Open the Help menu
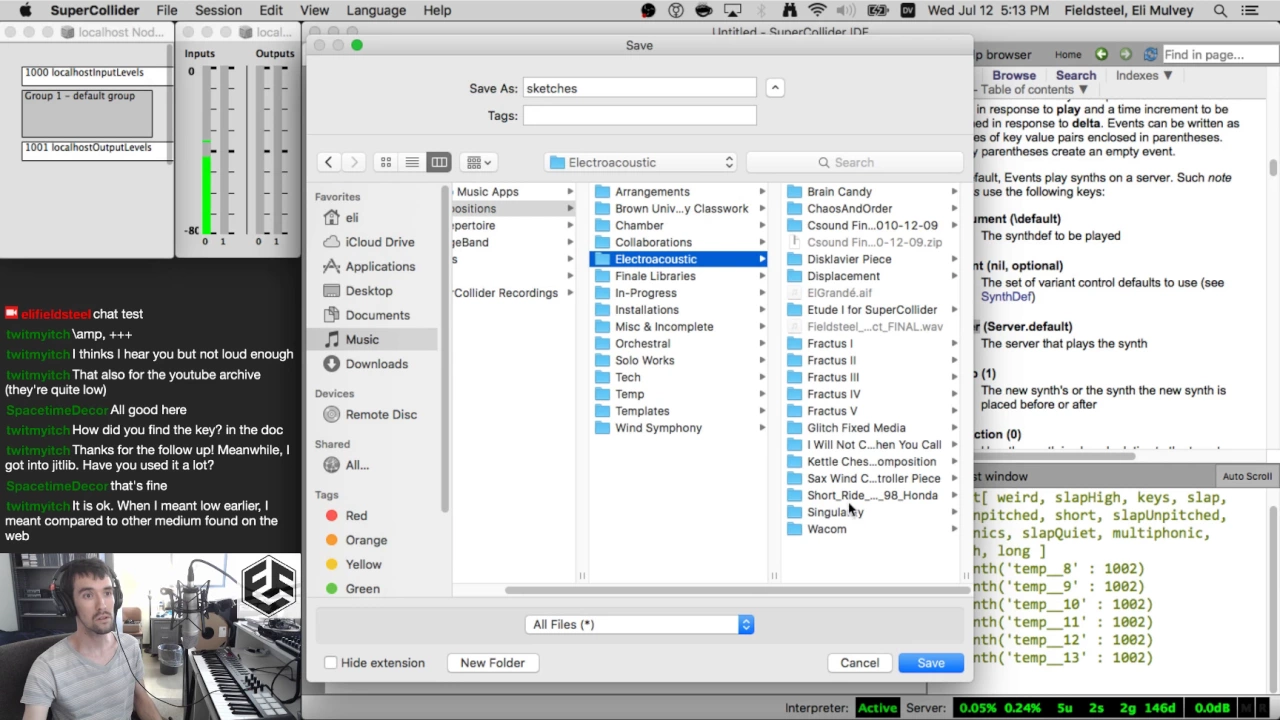Image resolution: width=1280 pixels, height=720 pixels. coord(437,10)
